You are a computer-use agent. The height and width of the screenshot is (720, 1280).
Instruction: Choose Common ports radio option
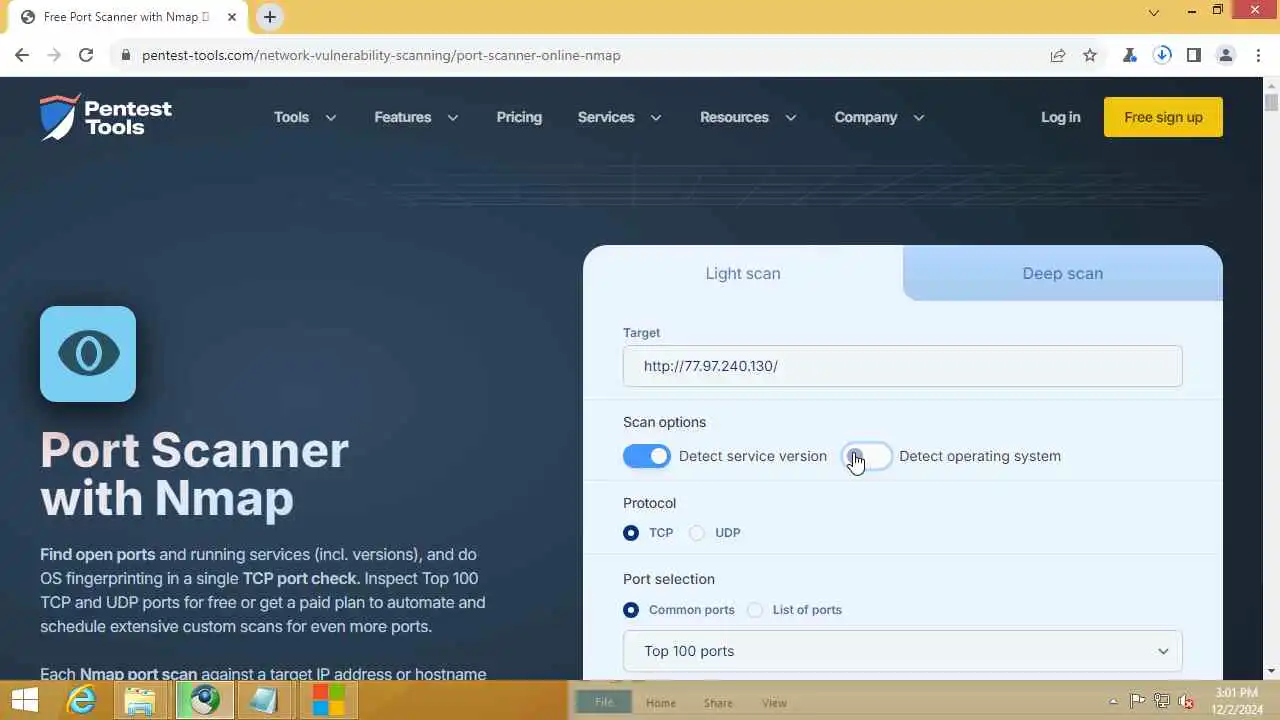(631, 610)
